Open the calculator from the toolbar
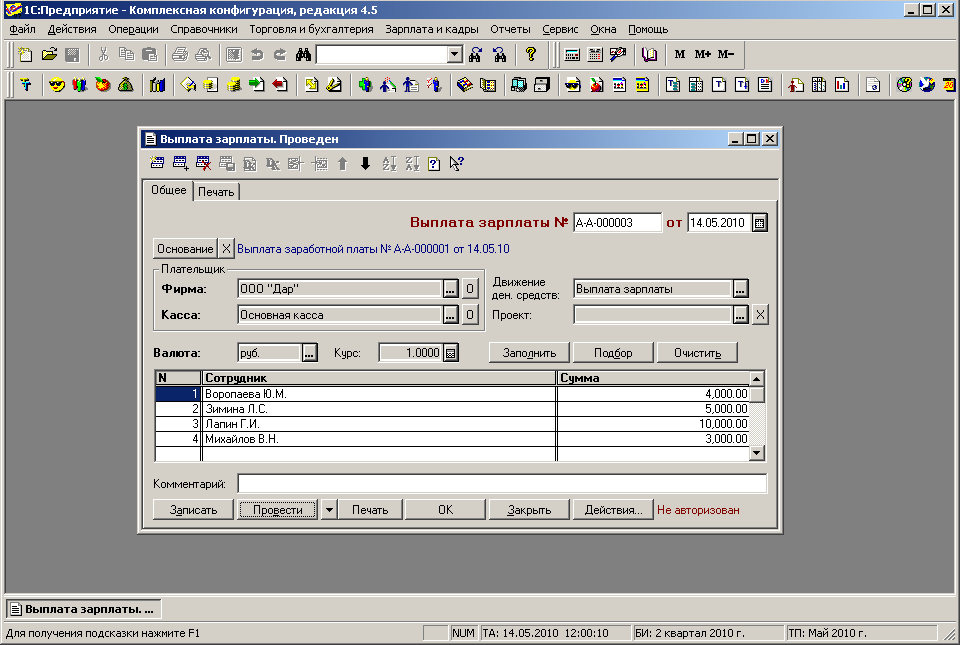Viewport: 960px width, 645px height. [x=572, y=54]
